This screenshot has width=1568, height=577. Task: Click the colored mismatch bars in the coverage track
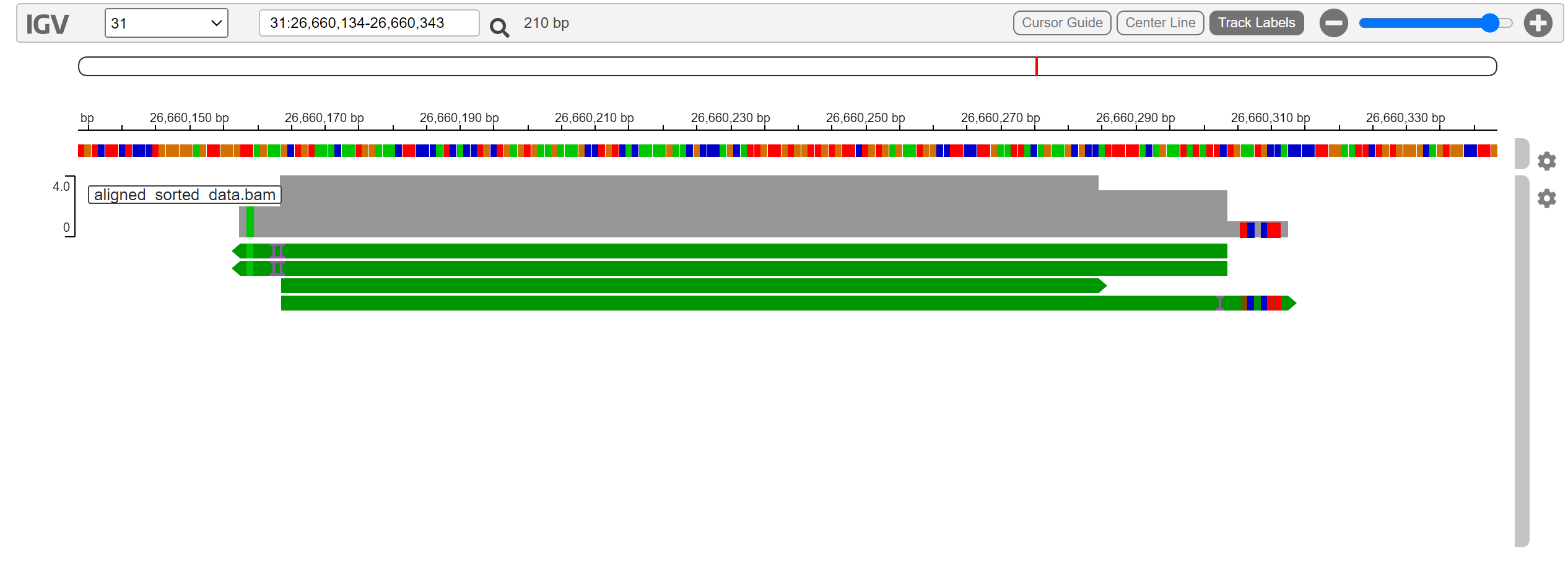(1260, 230)
